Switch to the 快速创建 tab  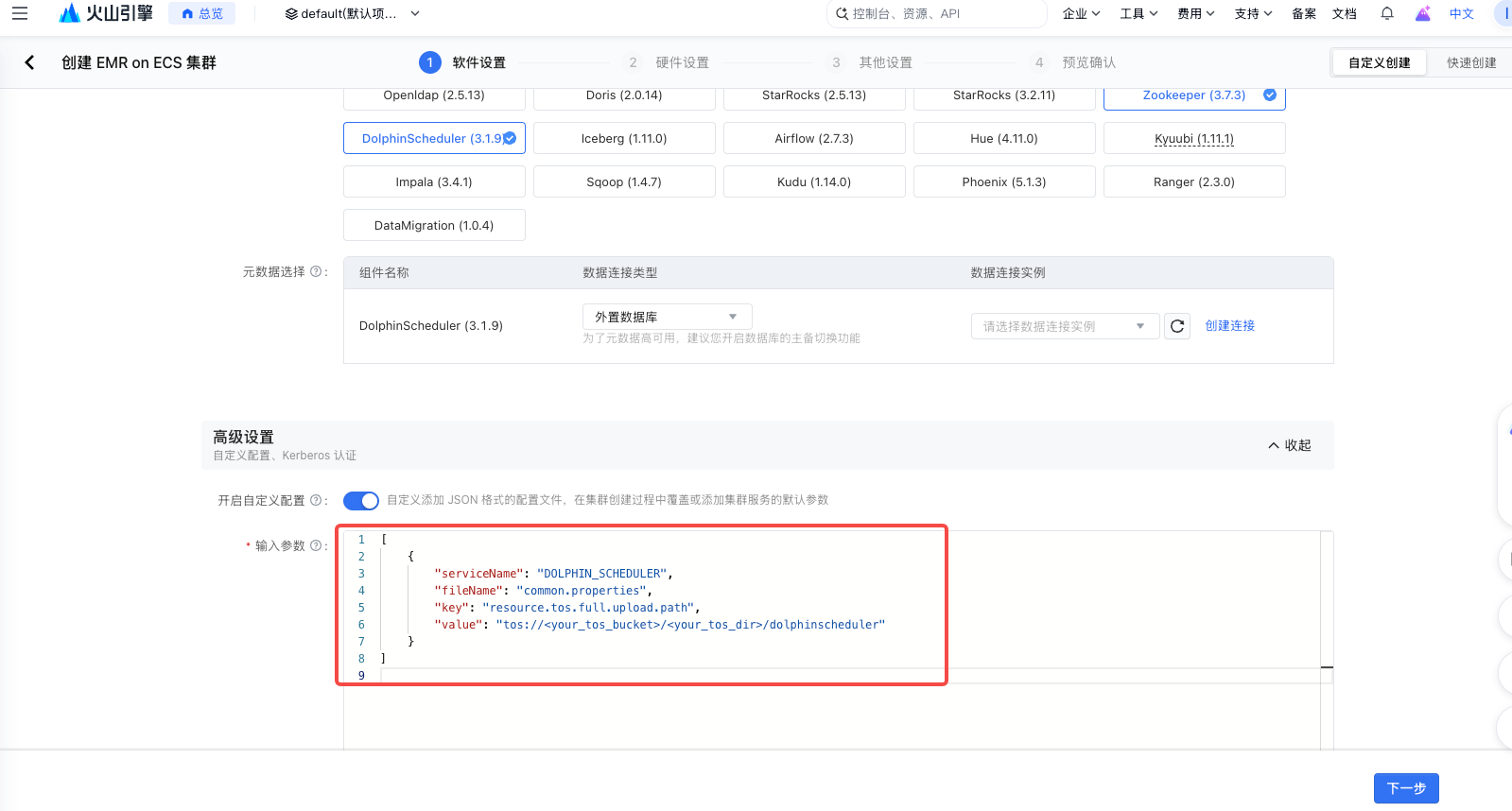pyautogui.click(x=1471, y=62)
